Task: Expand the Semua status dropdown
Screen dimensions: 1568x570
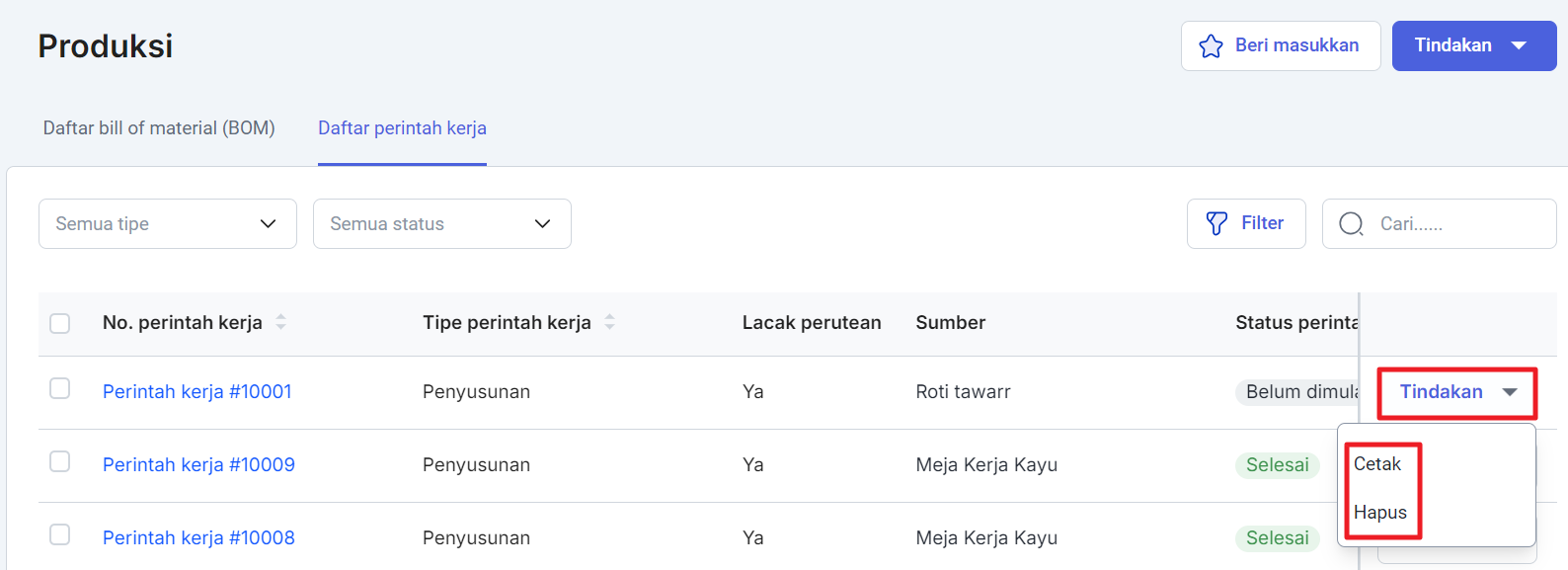Action: pos(441,224)
